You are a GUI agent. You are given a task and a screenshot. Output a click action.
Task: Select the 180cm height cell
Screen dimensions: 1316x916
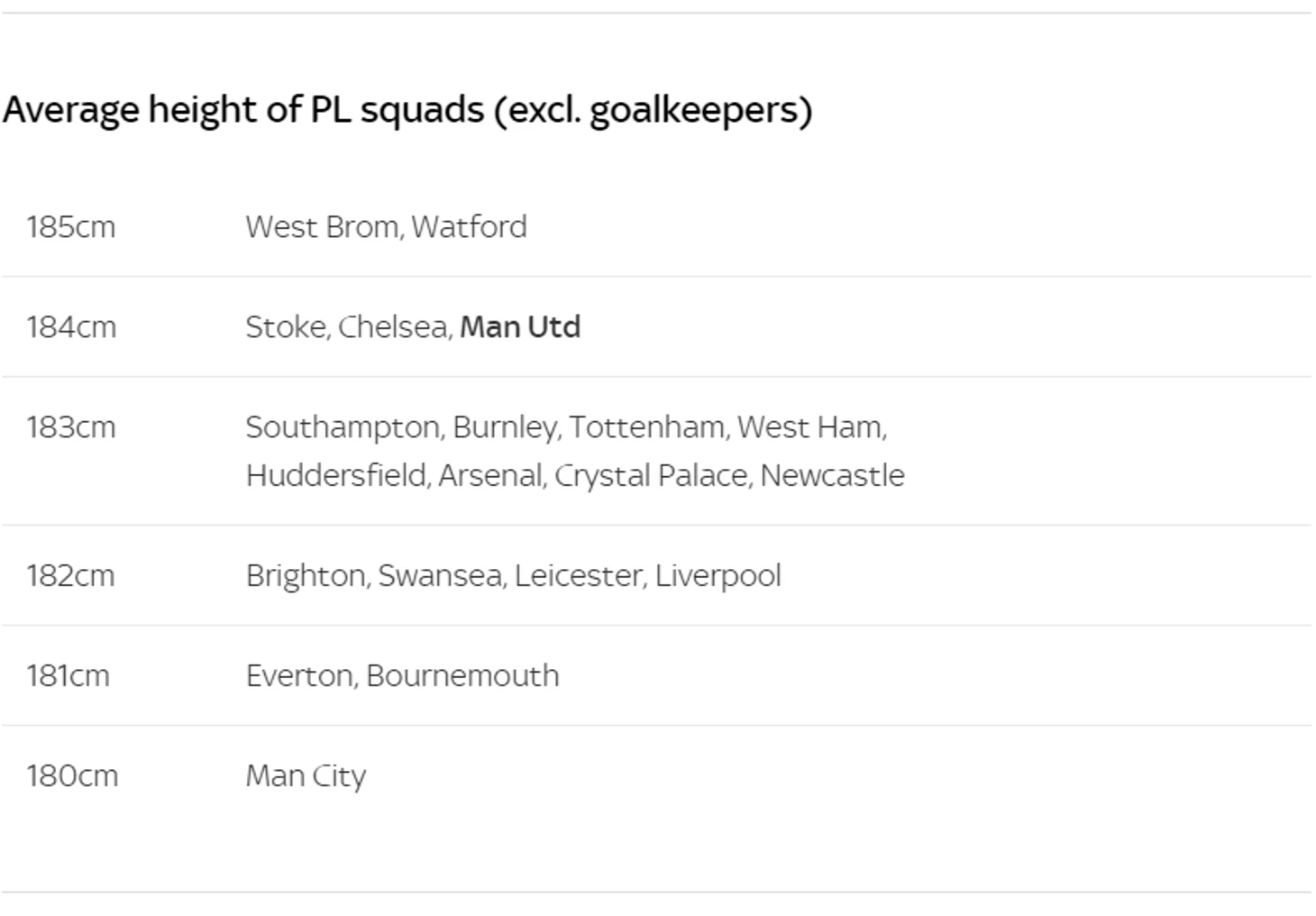click(72, 776)
